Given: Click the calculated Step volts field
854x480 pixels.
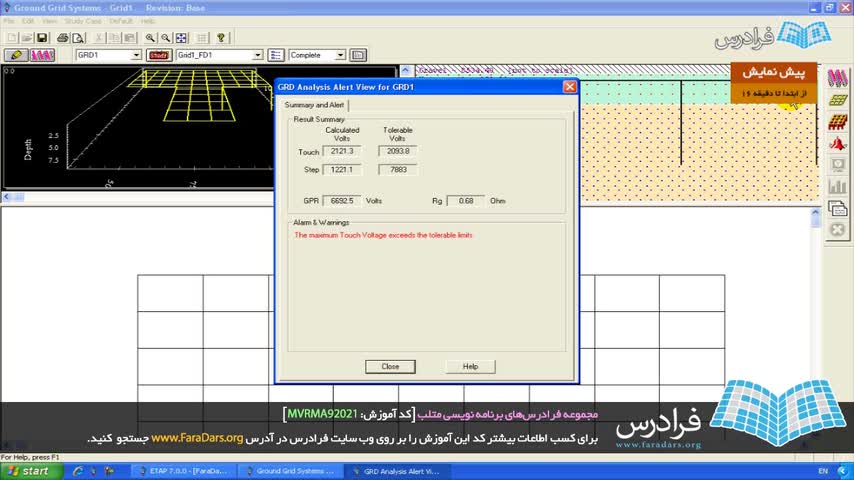Looking at the screenshot, I should click(x=342, y=169).
